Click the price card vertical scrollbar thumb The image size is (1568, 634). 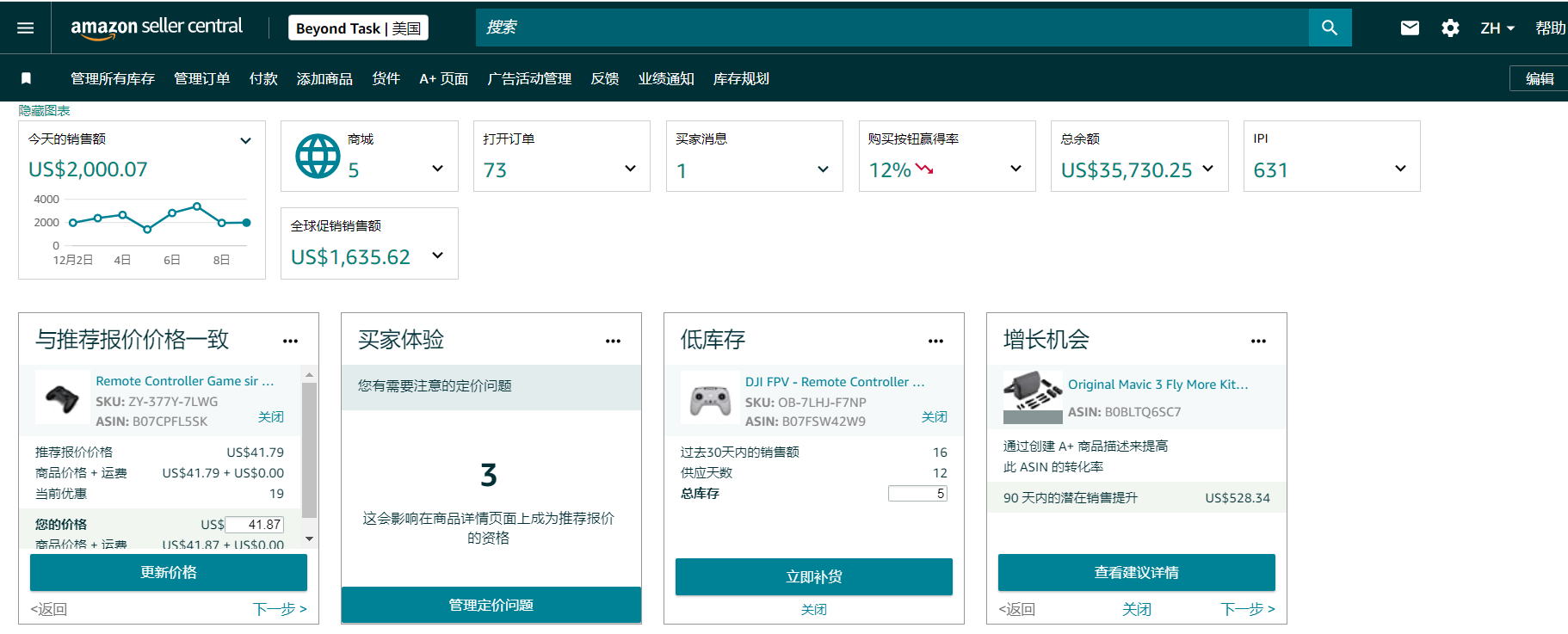(310, 450)
